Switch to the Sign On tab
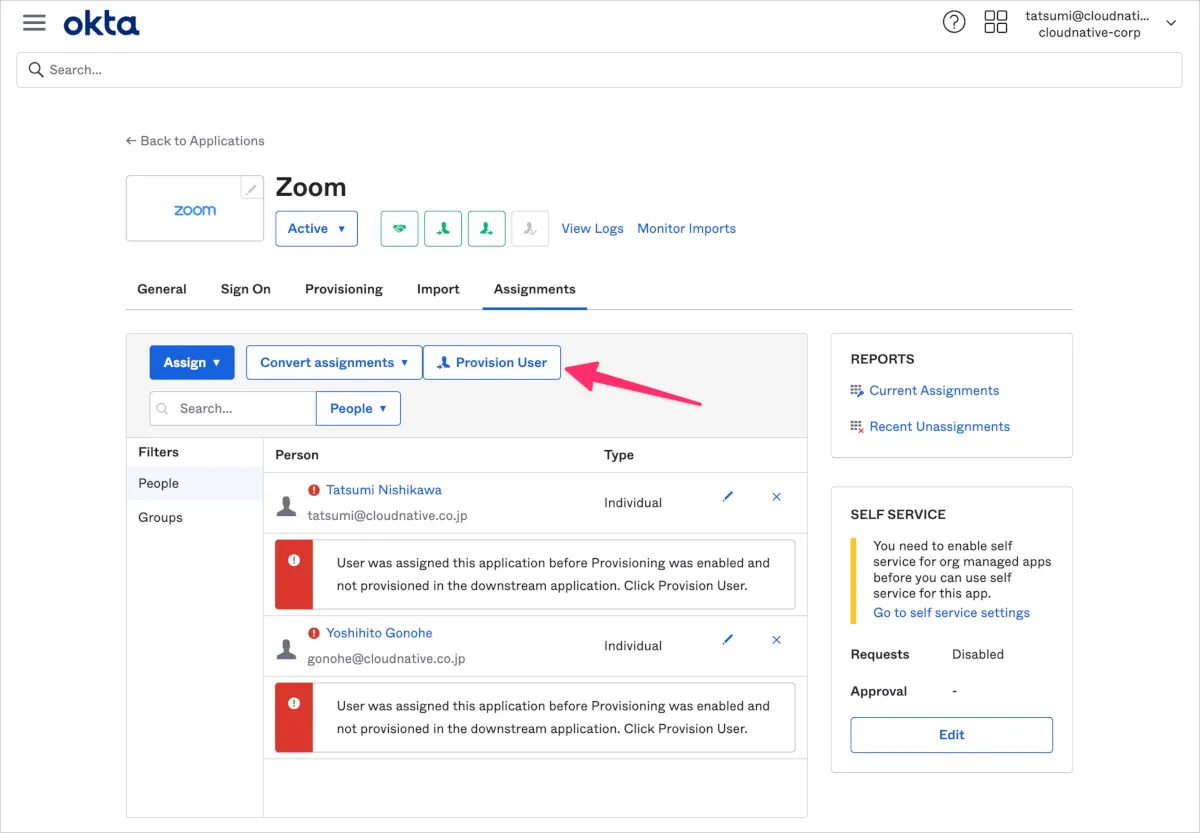 point(245,289)
